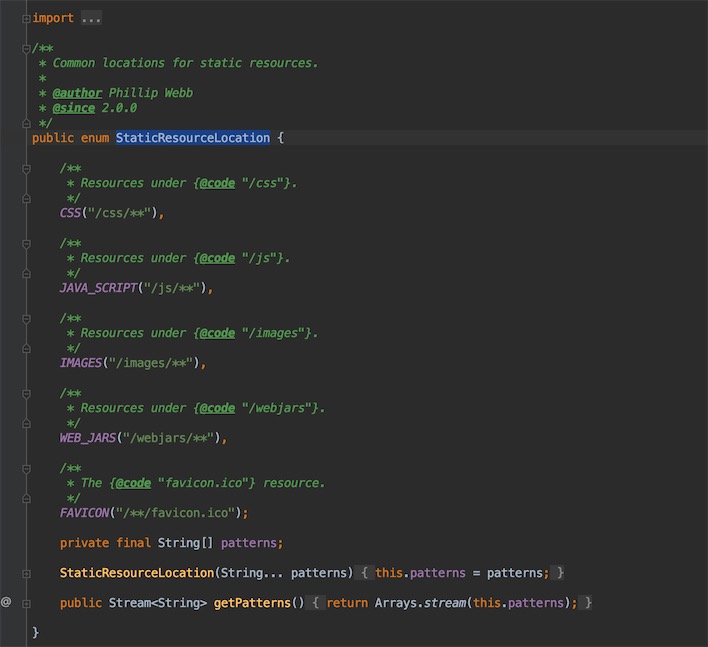This screenshot has height=647, width=708.
Task: Expand the folded getPatterns method
Action: pyautogui.click(x=26, y=603)
